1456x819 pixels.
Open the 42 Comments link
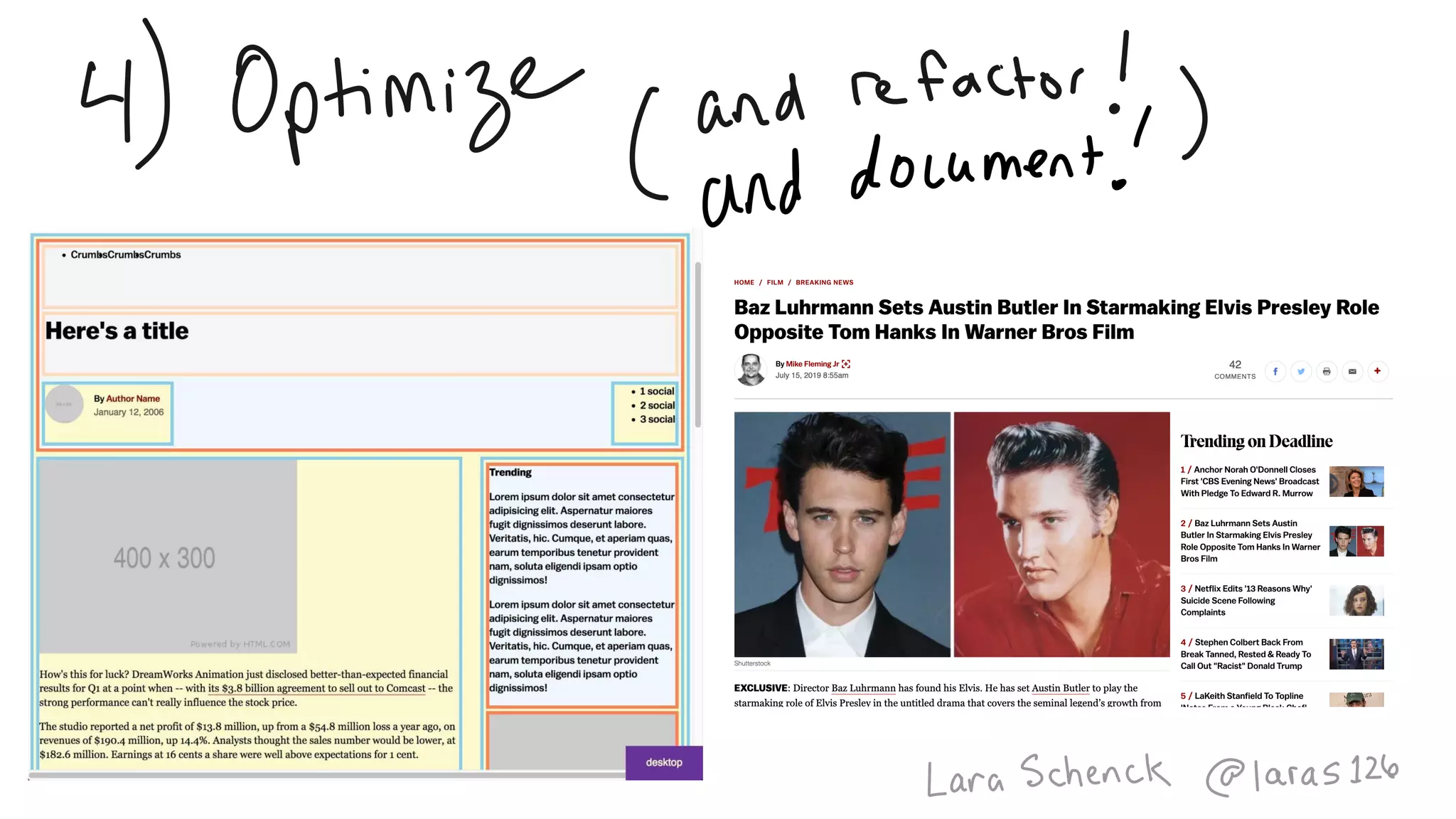1235,369
